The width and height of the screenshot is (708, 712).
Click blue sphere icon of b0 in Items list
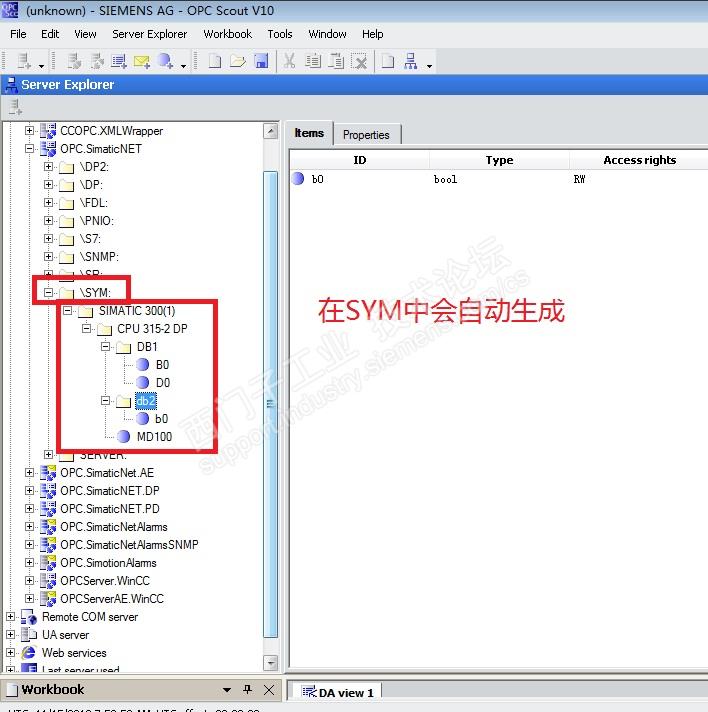[x=298, y=178]
